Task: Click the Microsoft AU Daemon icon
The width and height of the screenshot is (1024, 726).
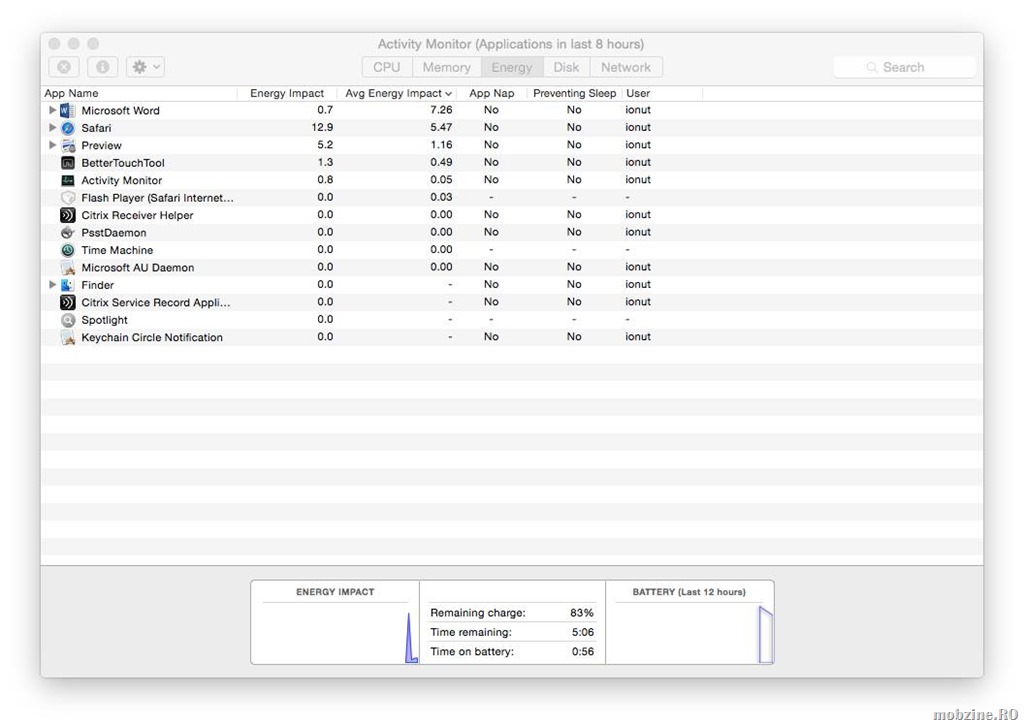Action: click(67, 268)
